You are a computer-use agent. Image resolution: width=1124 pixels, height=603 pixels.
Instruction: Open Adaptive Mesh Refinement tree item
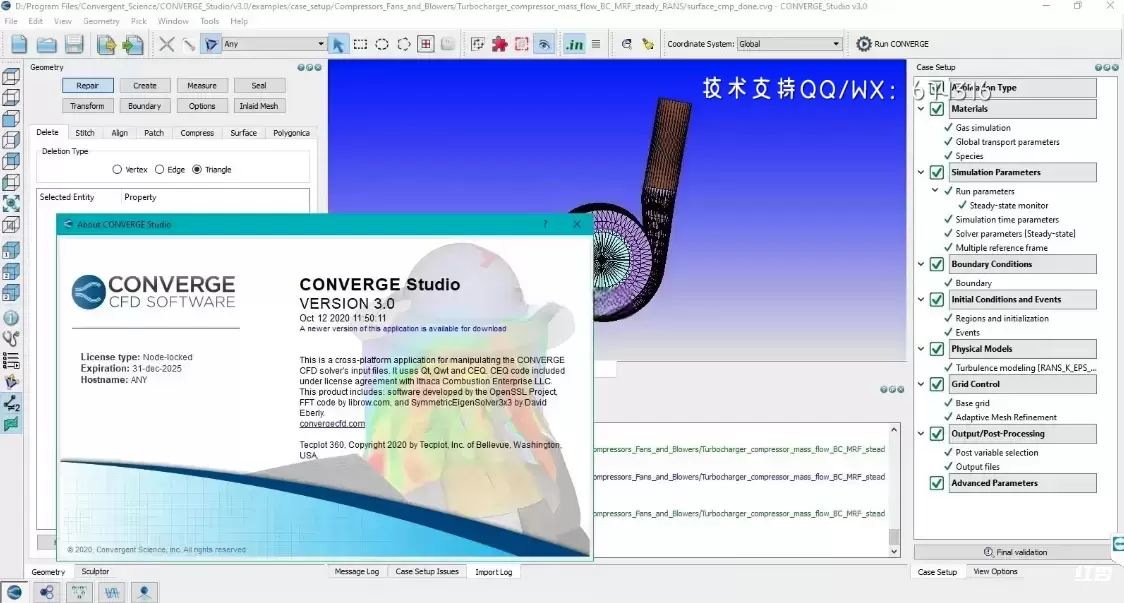click(1006, 417)
